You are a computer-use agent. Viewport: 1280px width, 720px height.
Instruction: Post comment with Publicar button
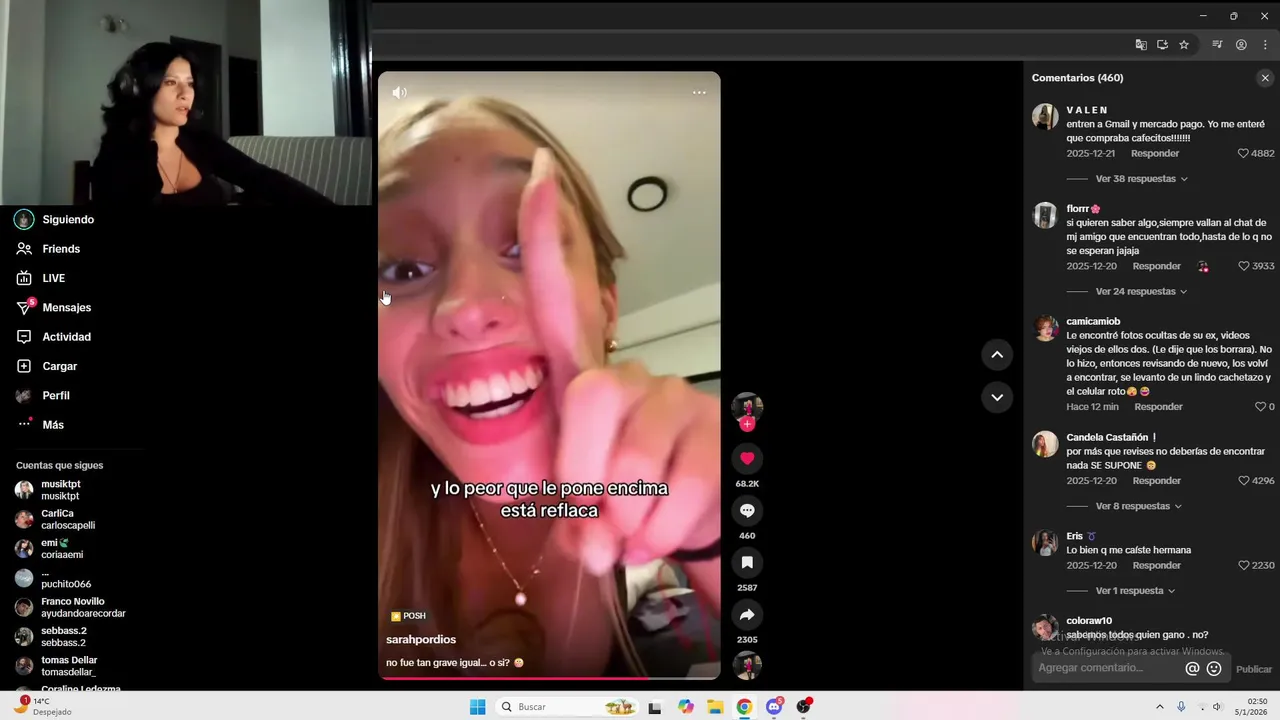(1254, 669)
